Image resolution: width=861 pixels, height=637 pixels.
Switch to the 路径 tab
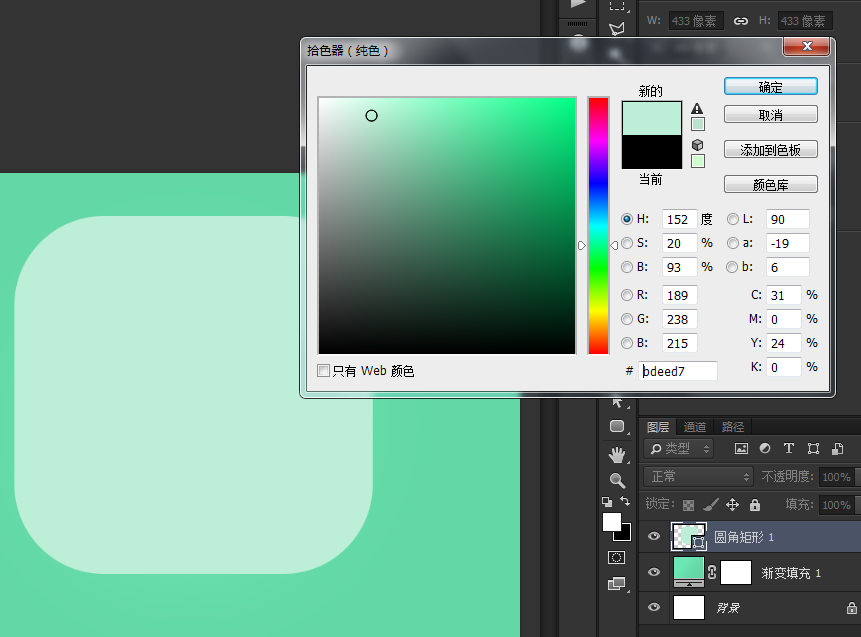[732, 427]
